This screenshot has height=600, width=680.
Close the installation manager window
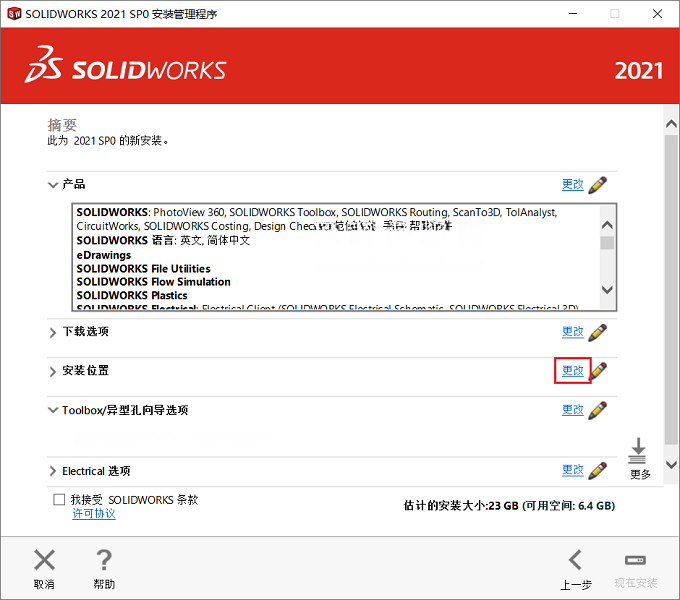(x=657, y=14)
